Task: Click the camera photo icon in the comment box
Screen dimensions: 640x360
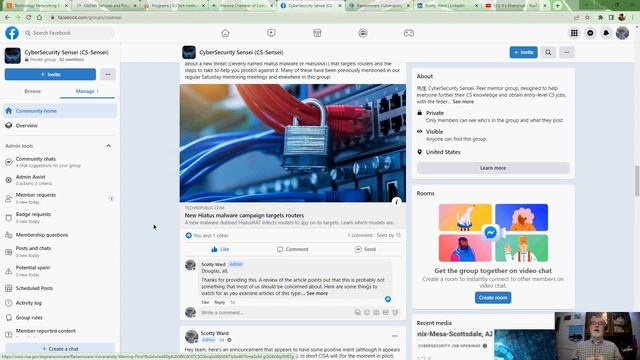Action: 376,312
